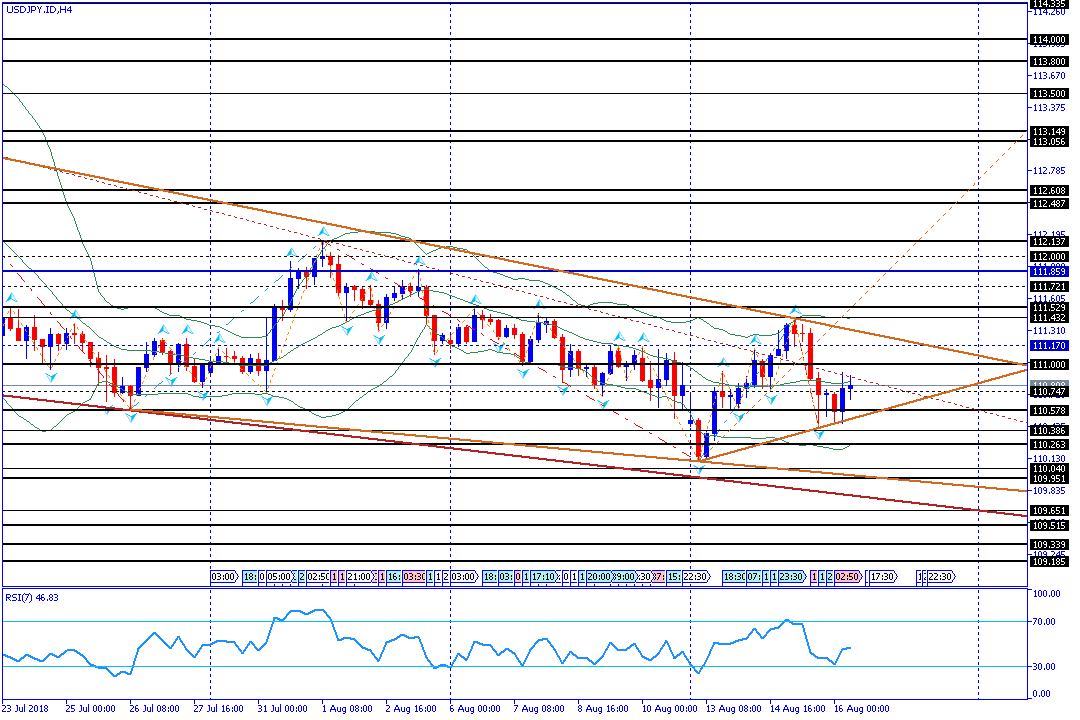Click the 10 Aug 00:00 time label
Viewport: 1080px width, 720px height.
pyautogui.click(x=669, y=708)
